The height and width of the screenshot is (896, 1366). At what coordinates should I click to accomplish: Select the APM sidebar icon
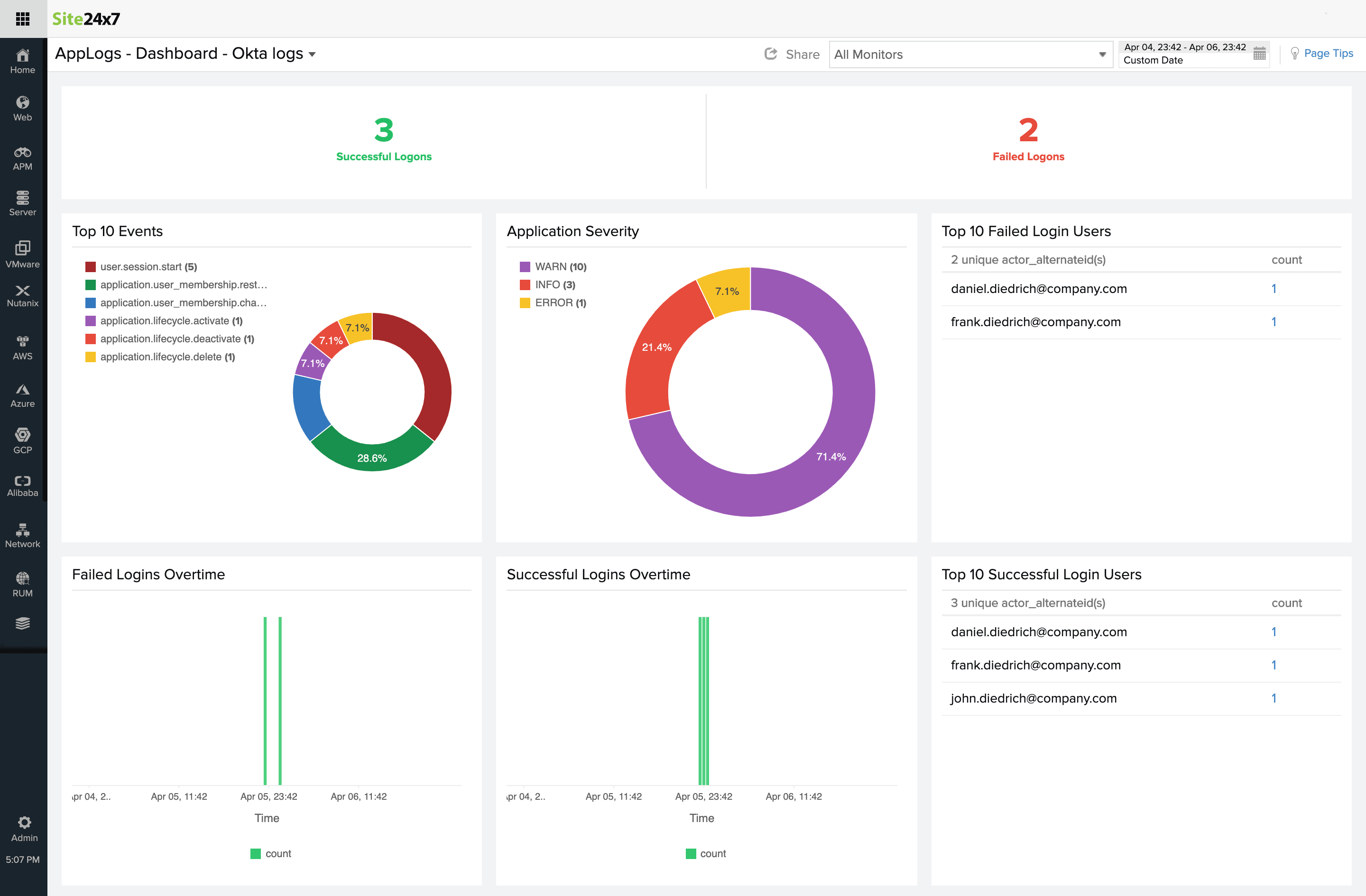(22, 156)
